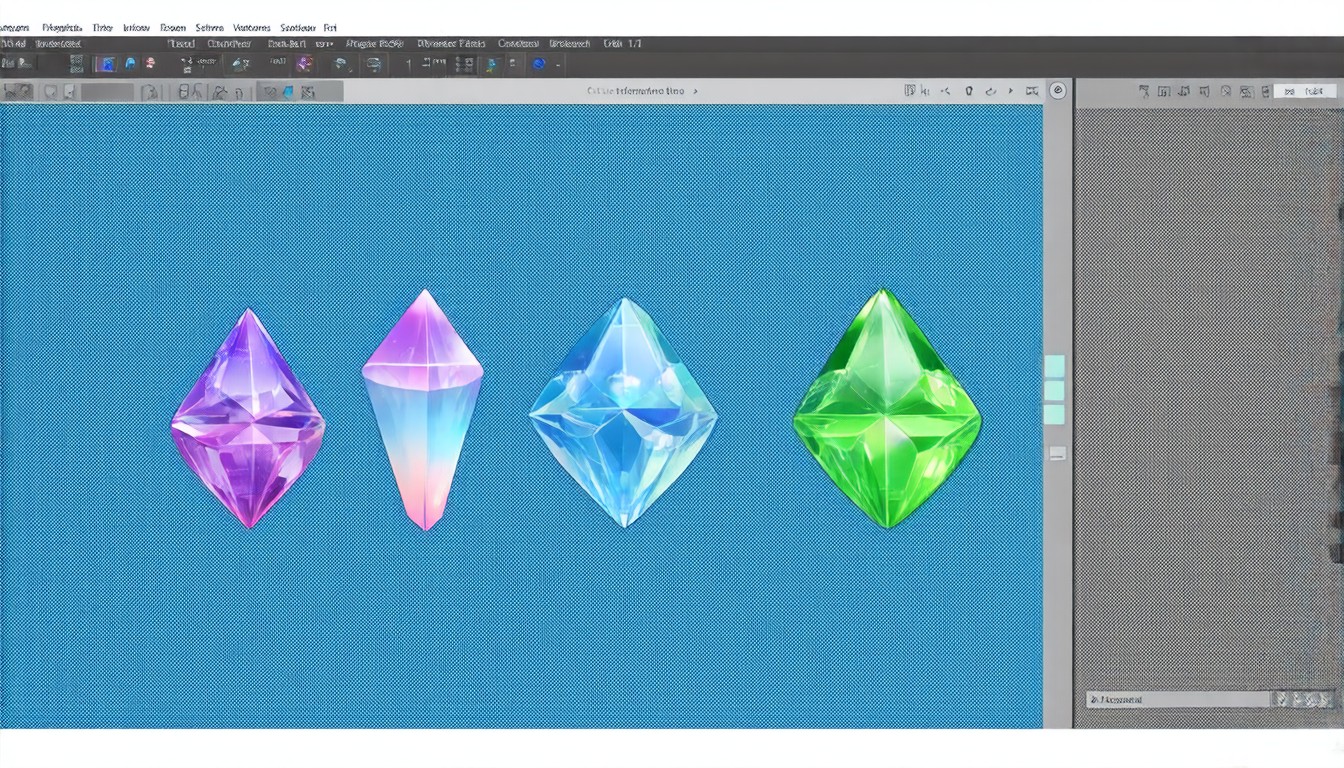
Task: Click the blue globe icon in the toolbar
Action: 539,64
